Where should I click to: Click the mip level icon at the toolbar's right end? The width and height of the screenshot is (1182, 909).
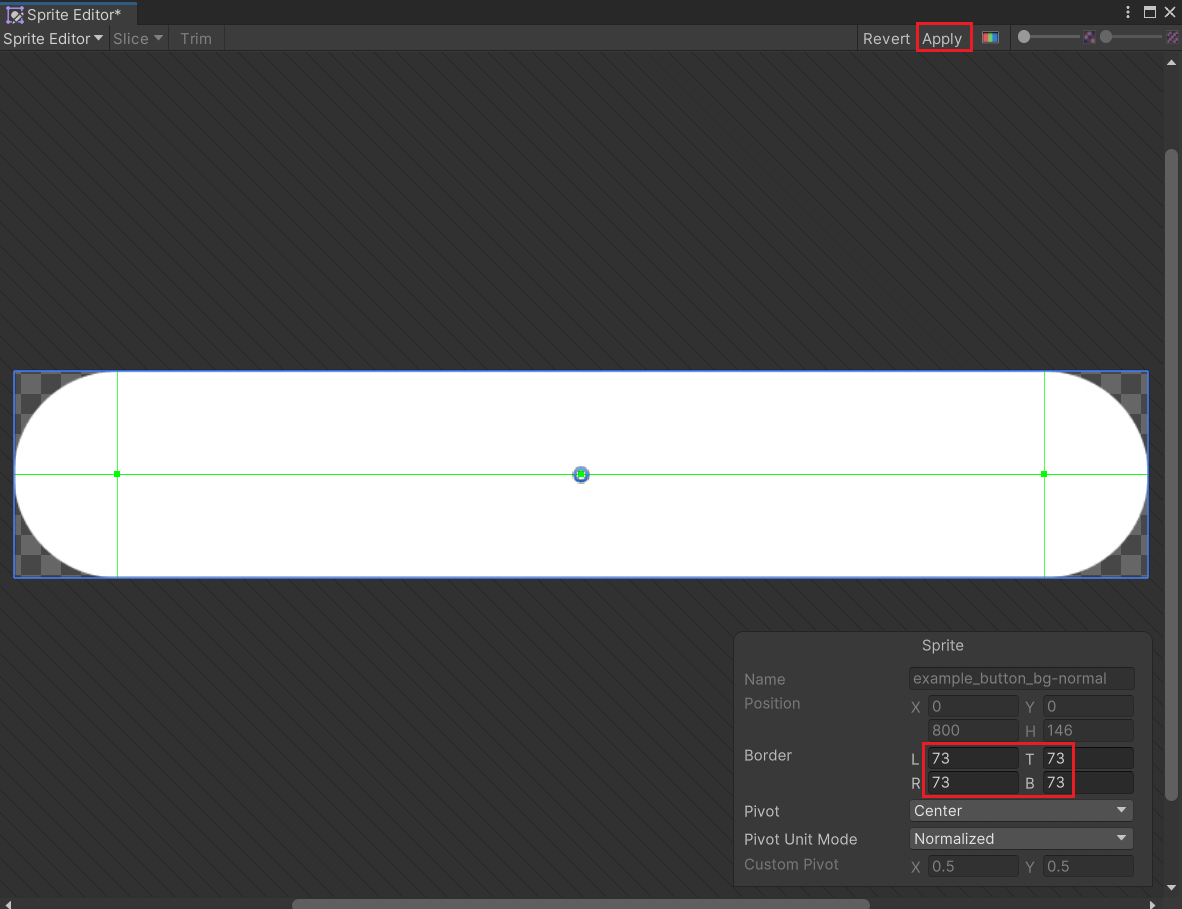point(1172,37)
